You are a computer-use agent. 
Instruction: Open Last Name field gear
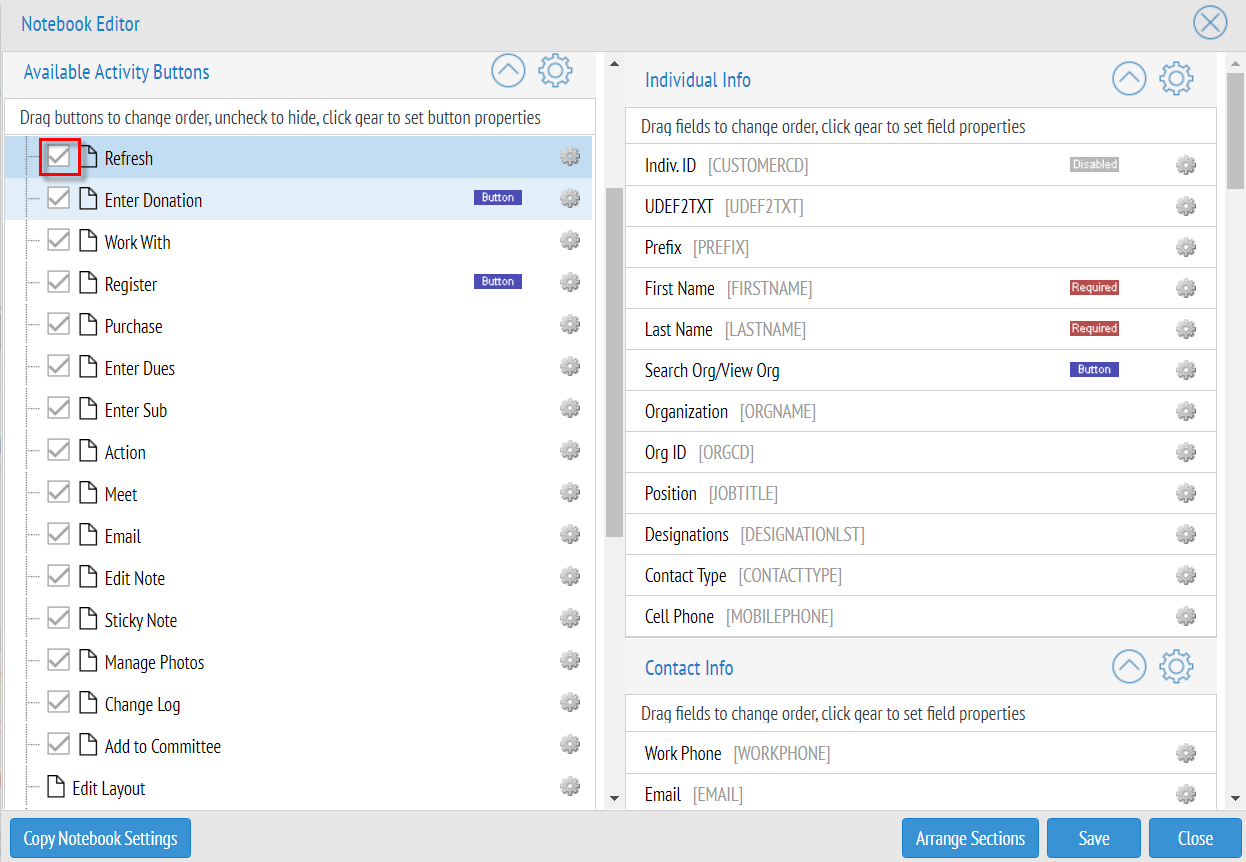pos(1186,330)
